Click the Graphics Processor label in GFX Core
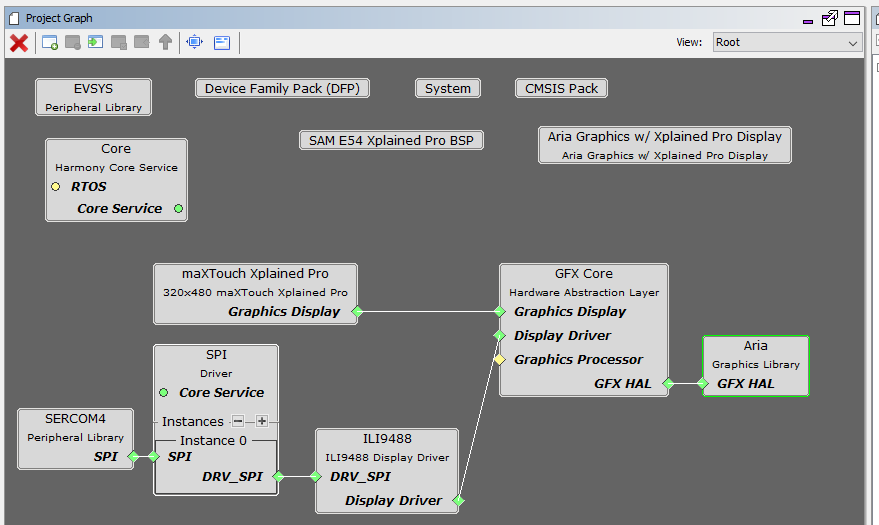Screen dimensions: 879x525 coord(579,360)
